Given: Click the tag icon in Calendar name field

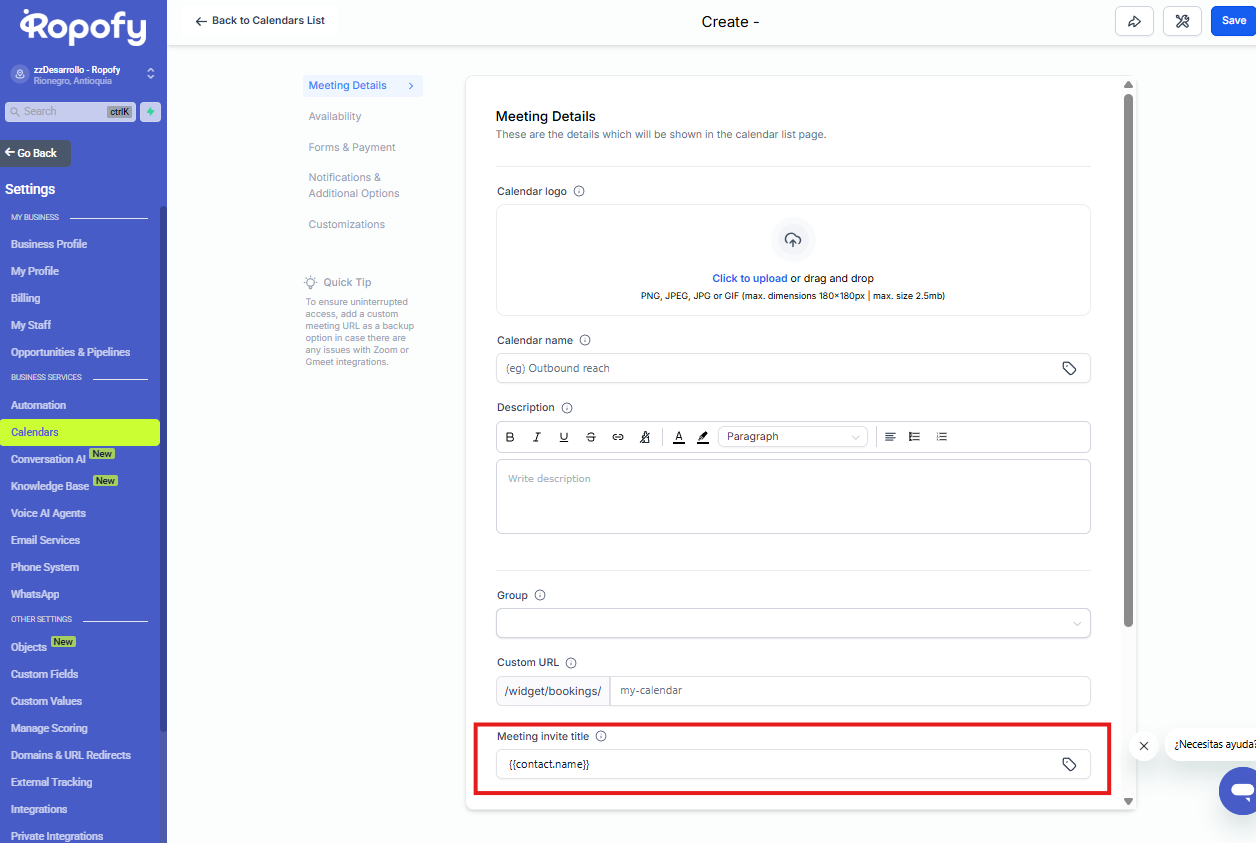Looking at the screenshot, I should click(x=1069, y=368).
